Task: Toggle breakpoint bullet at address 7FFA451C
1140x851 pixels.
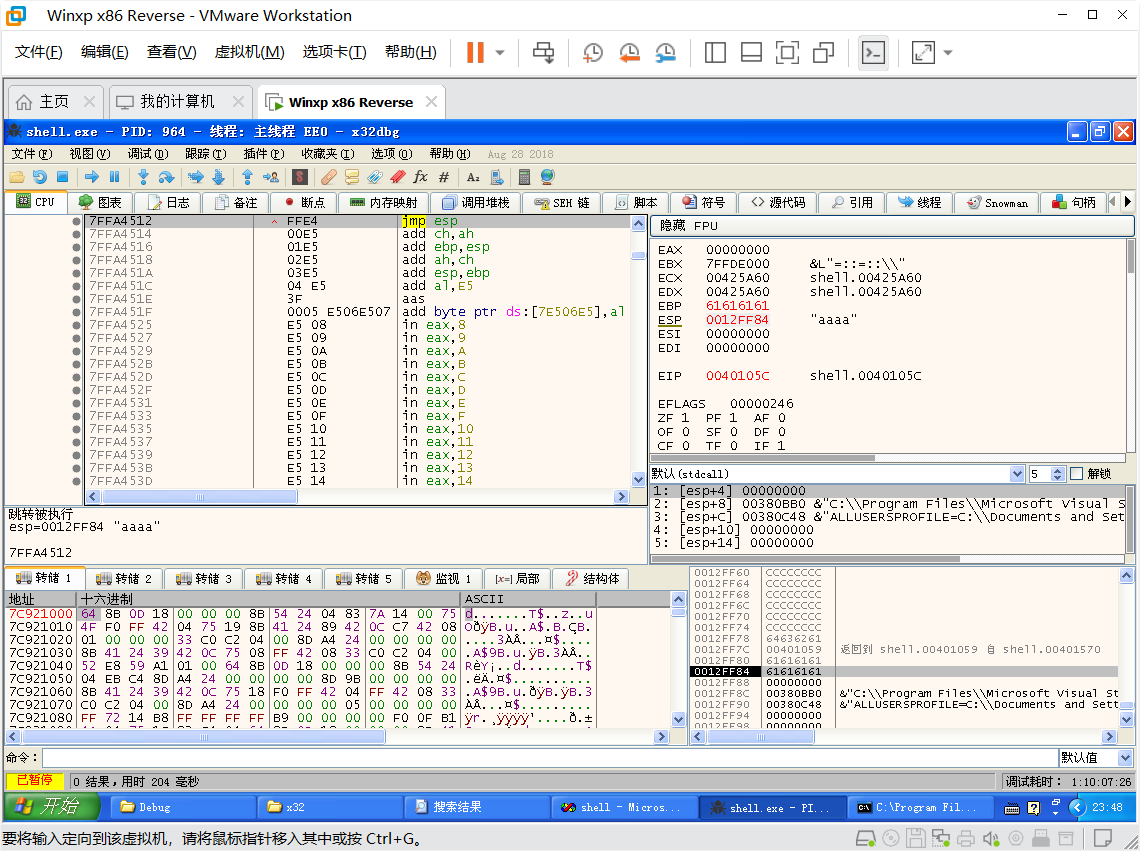Action: coord(76,286)
